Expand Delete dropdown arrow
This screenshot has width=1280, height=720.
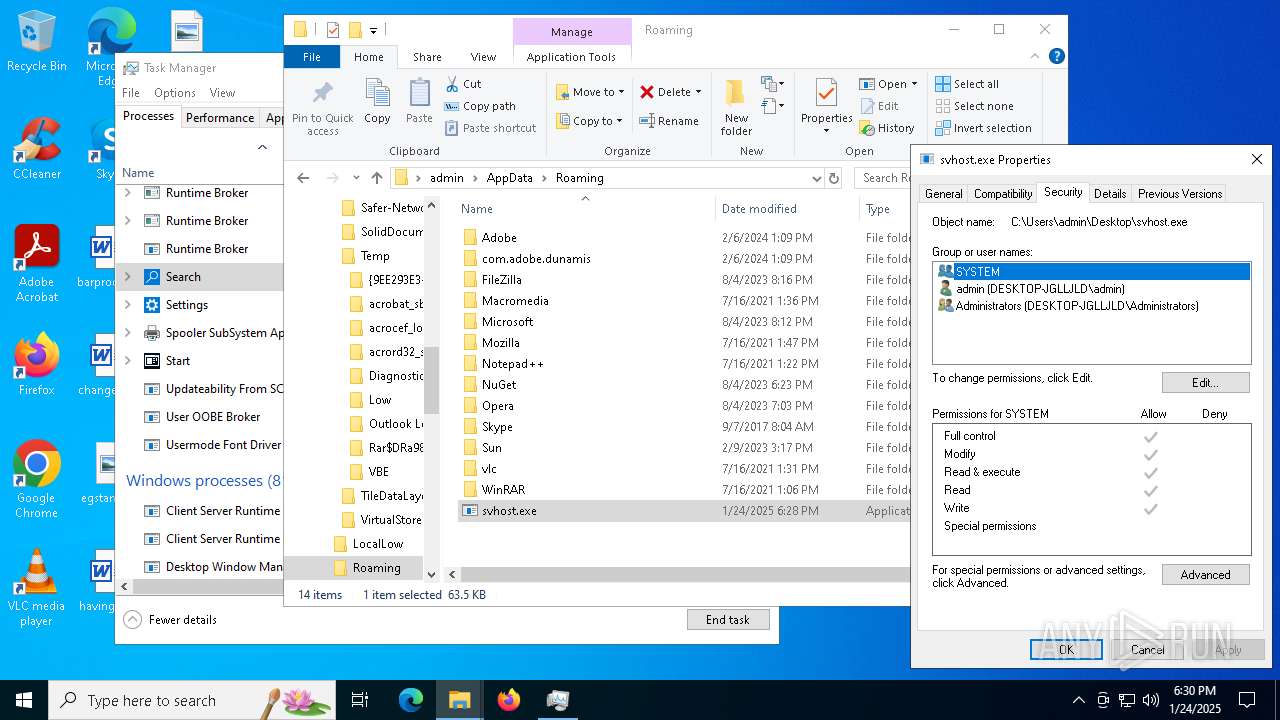point(698,92)
